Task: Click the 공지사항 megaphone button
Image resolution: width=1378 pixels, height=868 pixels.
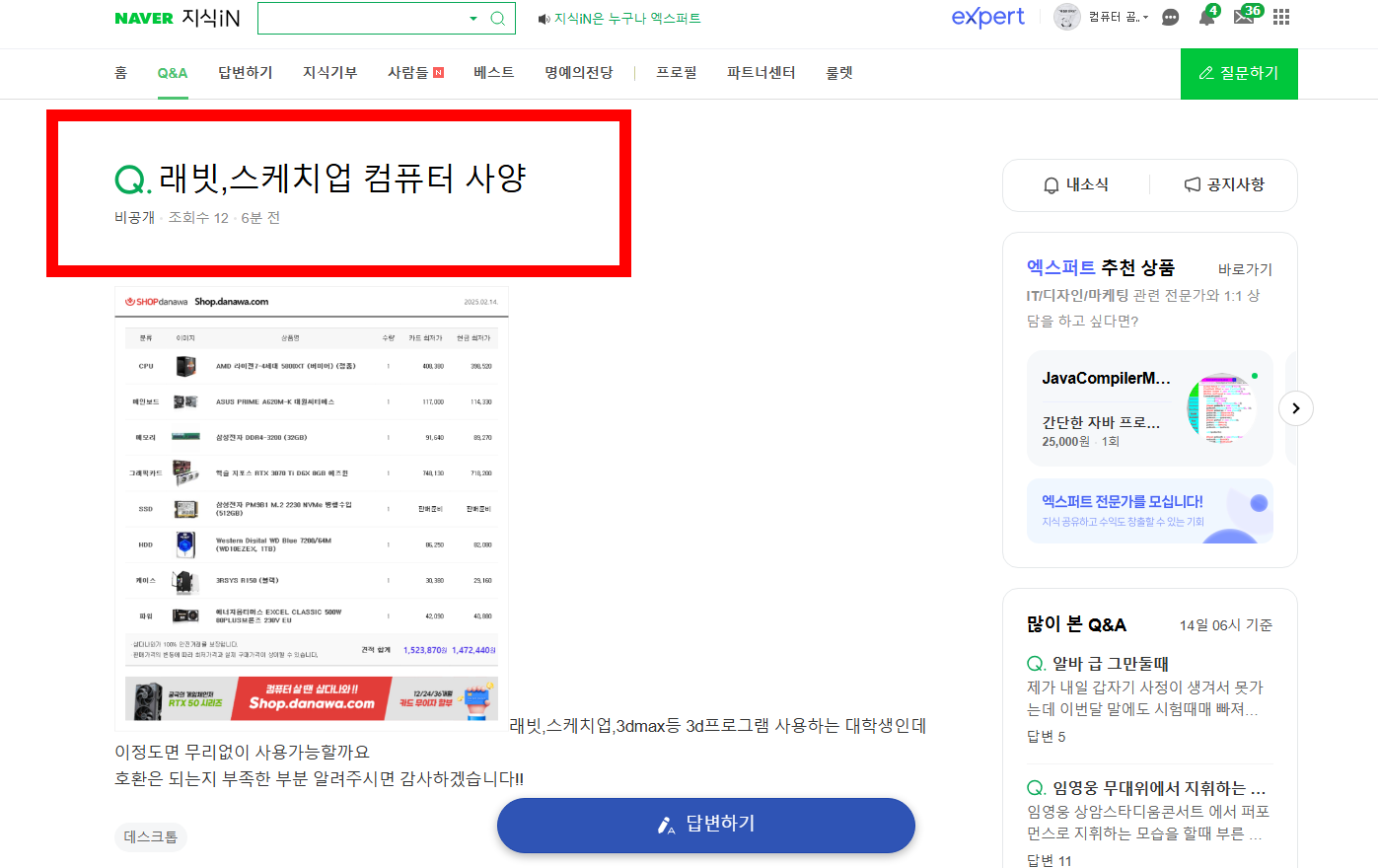Action: pos(1224,184)
